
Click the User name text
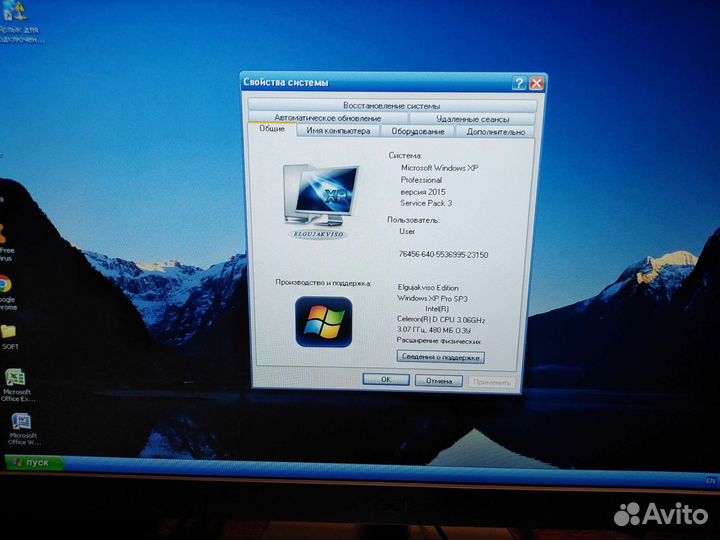(x=407, y=231)
